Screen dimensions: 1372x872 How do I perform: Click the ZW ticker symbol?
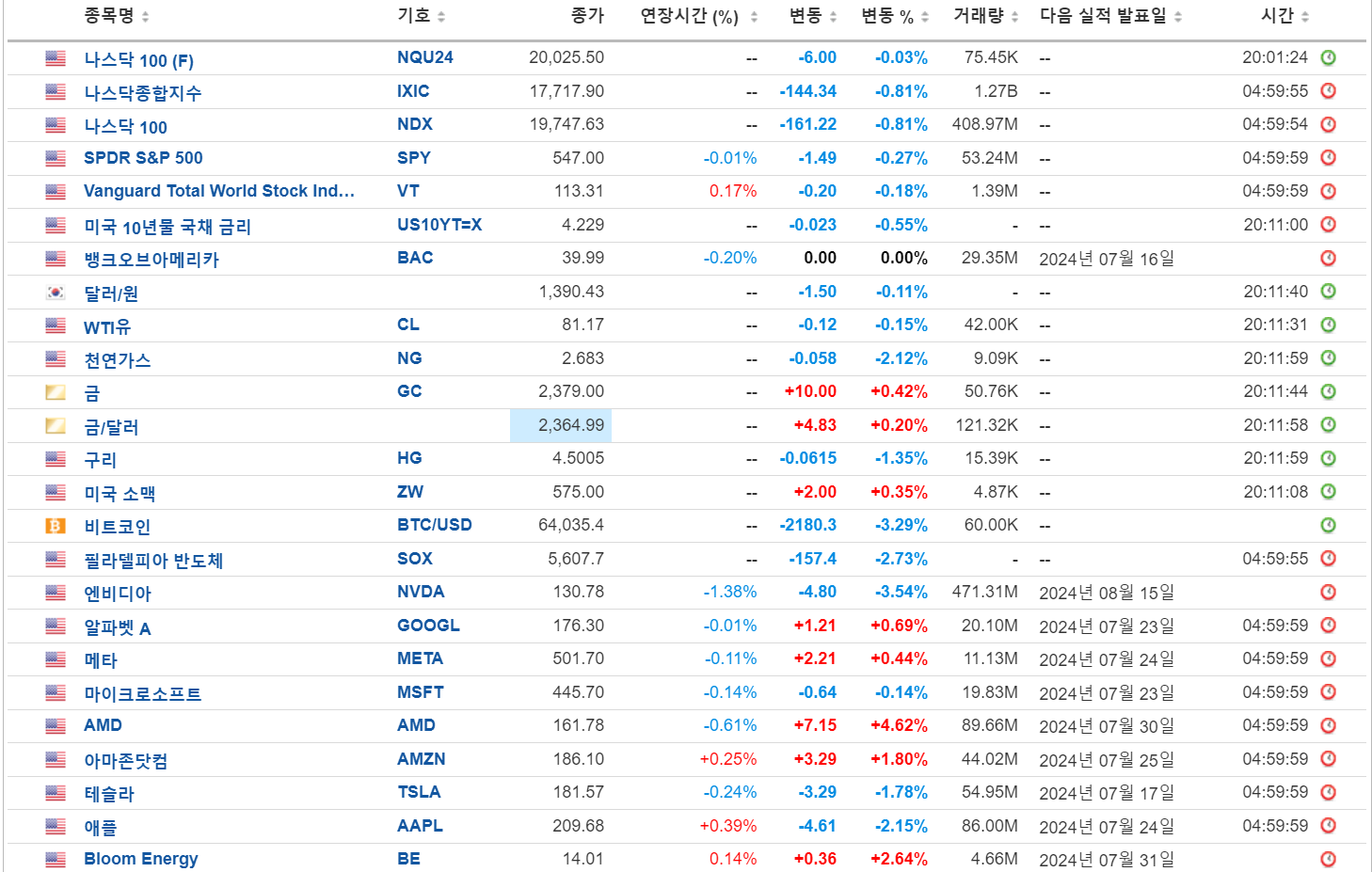pos(410,492)
